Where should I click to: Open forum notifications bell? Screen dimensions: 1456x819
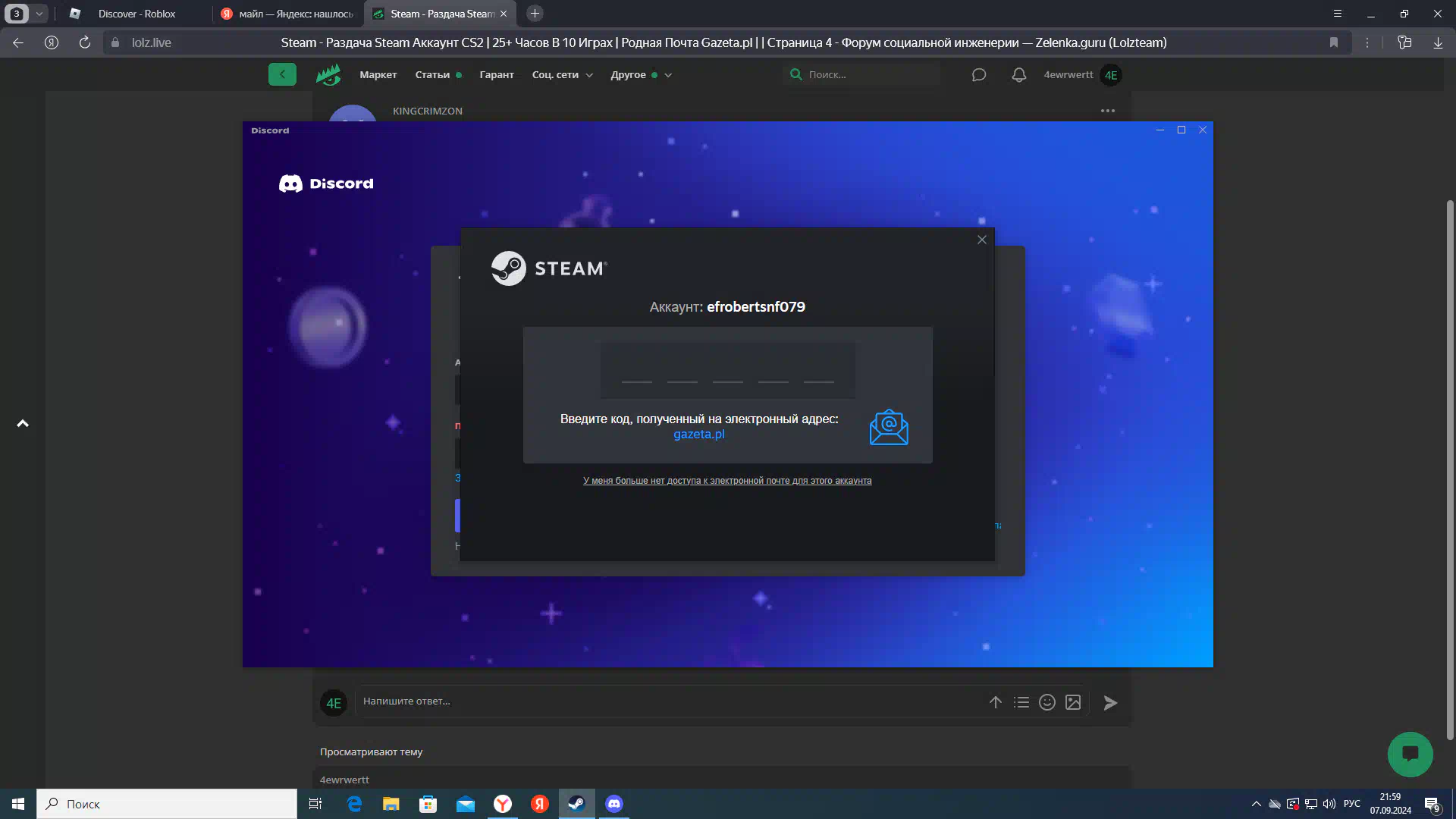(x=1019, y=74)
